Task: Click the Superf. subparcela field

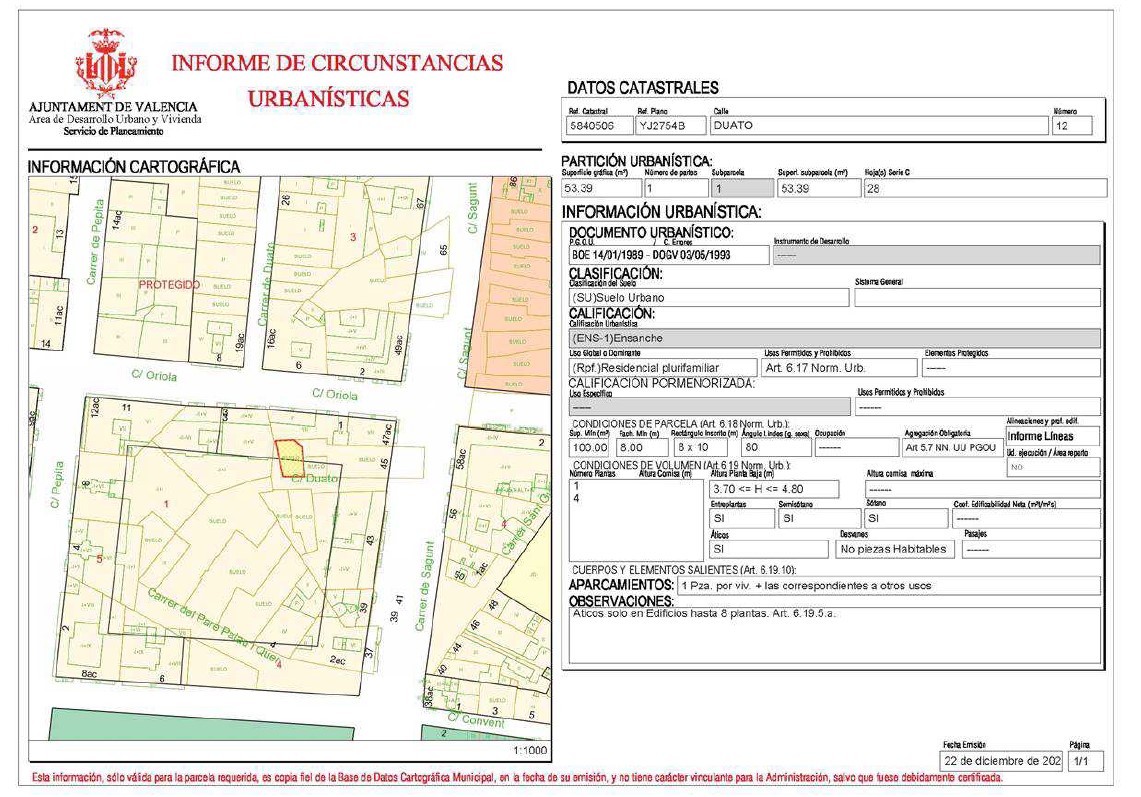Action: pyautogui.click(x=819, y=189)
